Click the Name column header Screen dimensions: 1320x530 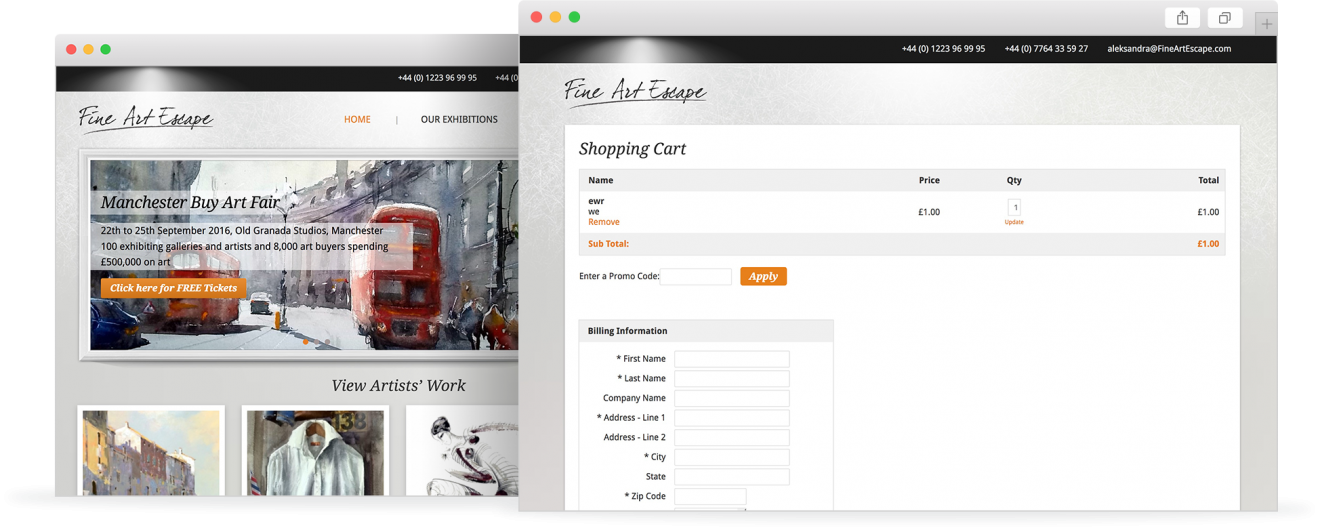coord(600,180)
